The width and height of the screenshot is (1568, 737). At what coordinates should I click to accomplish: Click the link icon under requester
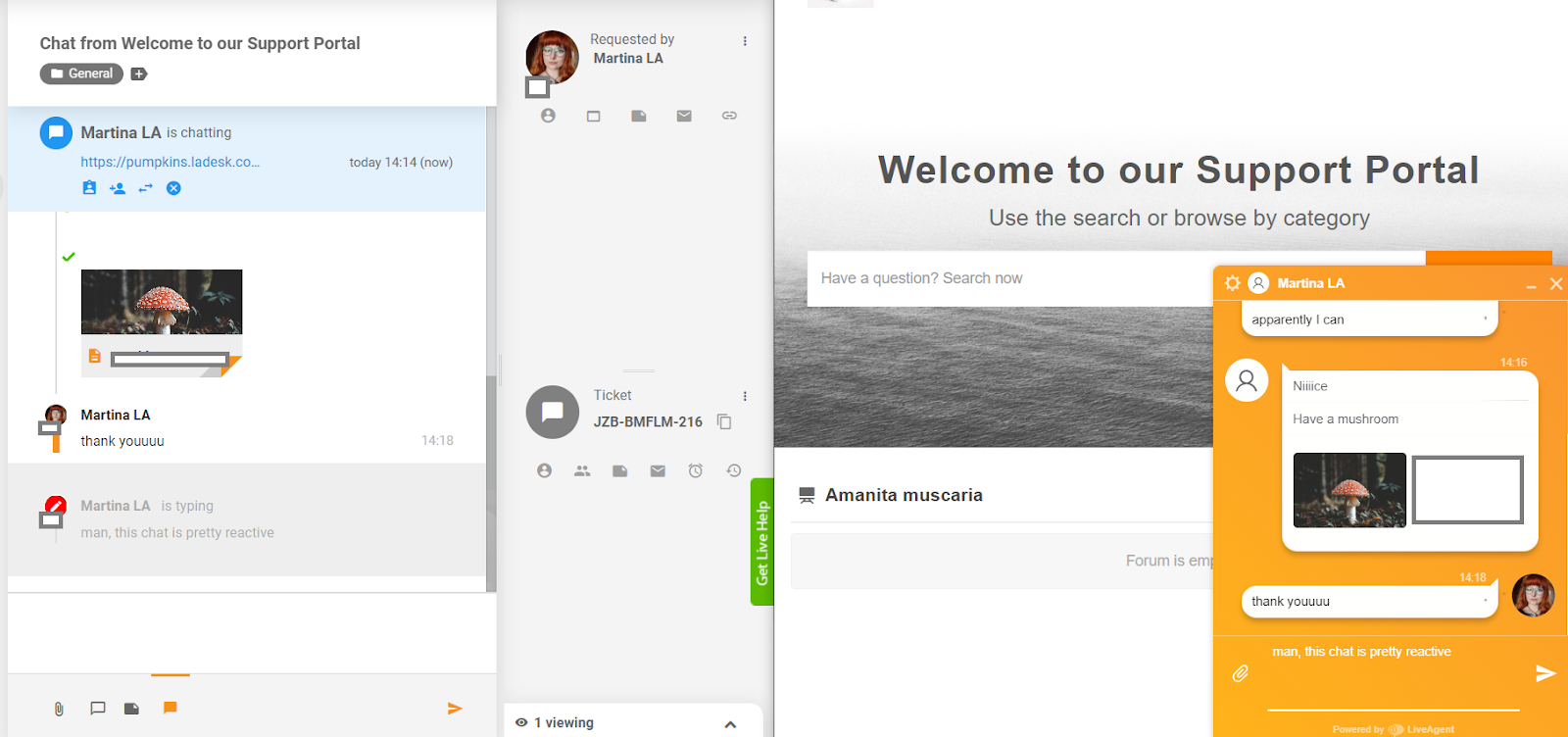pyautogui.click(x=729, y=116)
